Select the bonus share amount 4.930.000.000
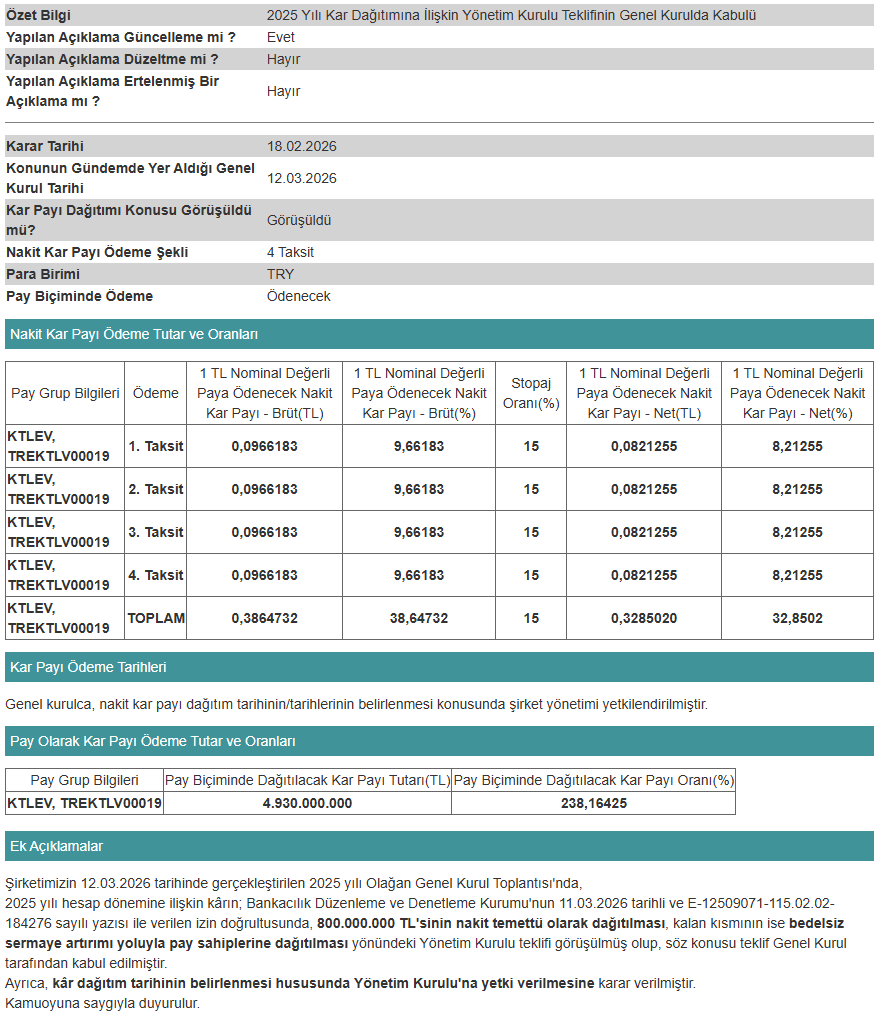 (x=307, y=803)
